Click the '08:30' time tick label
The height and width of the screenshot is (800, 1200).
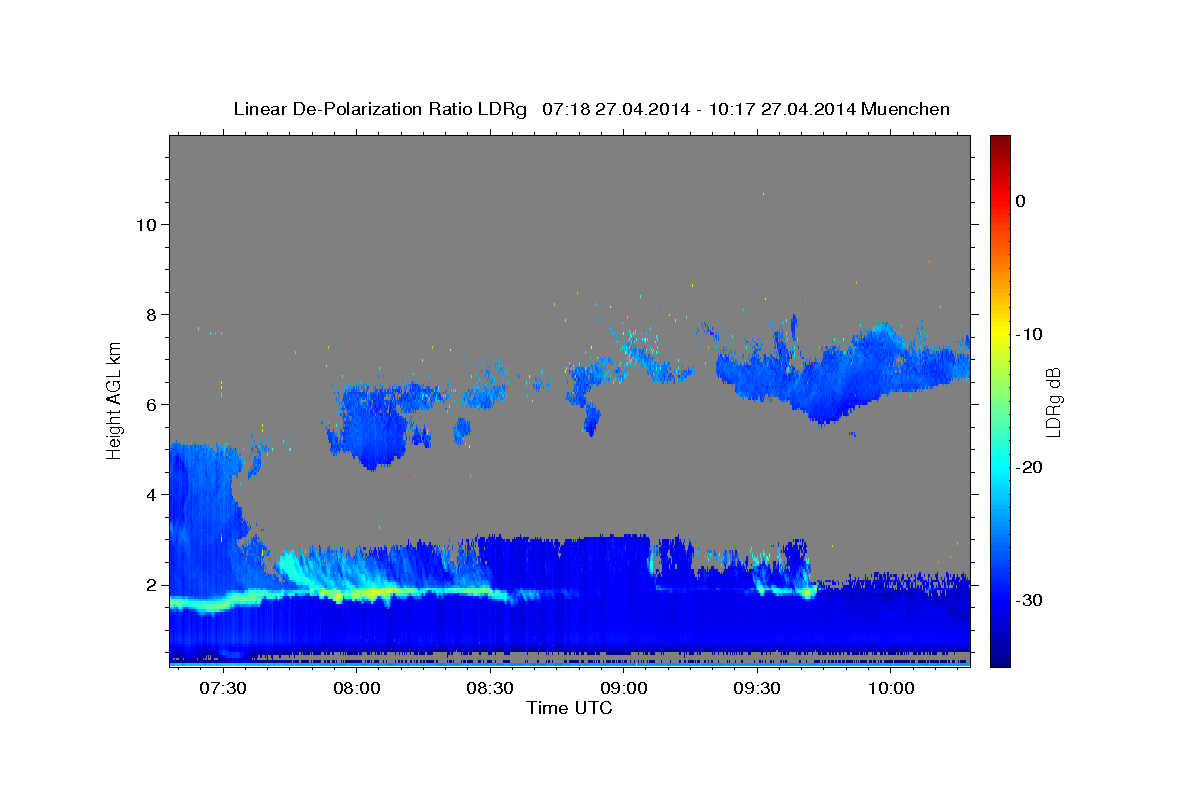[490, 689]
